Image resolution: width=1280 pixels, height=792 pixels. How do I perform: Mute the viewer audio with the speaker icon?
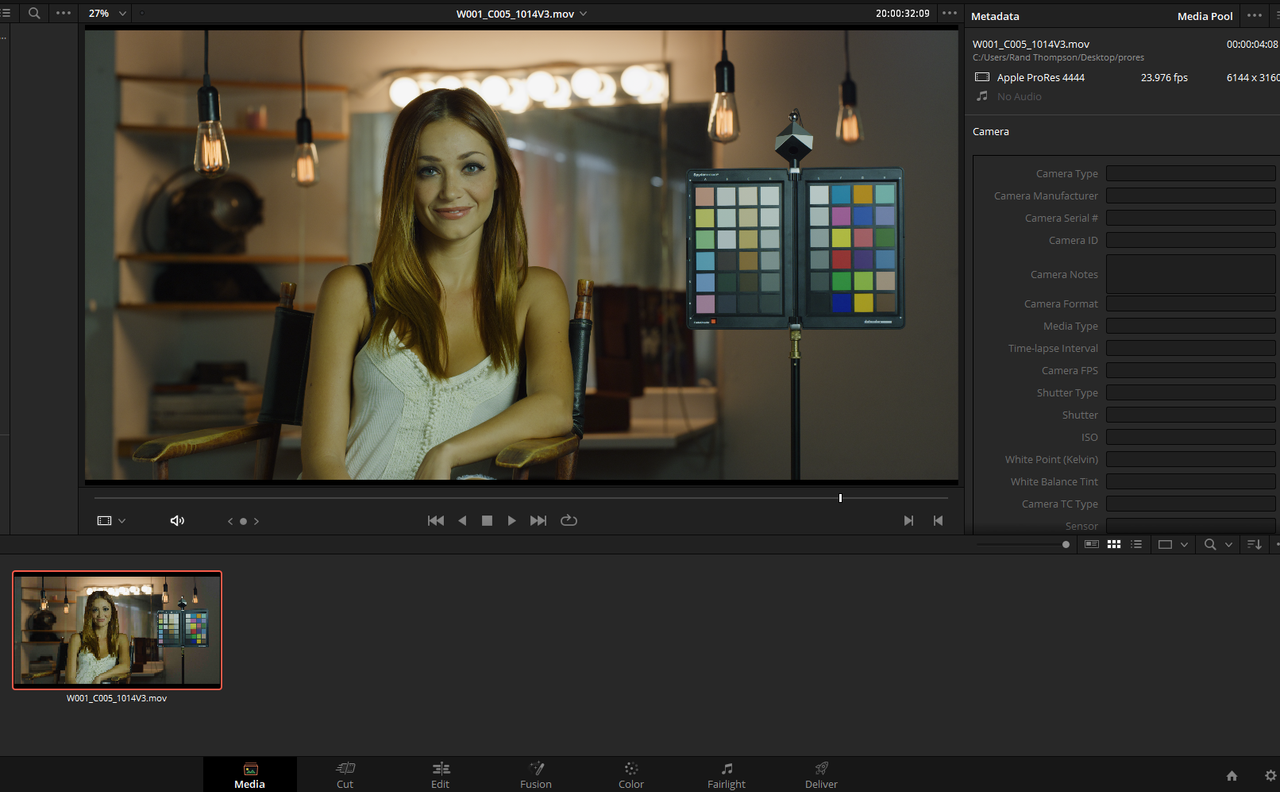coord(177,521)
